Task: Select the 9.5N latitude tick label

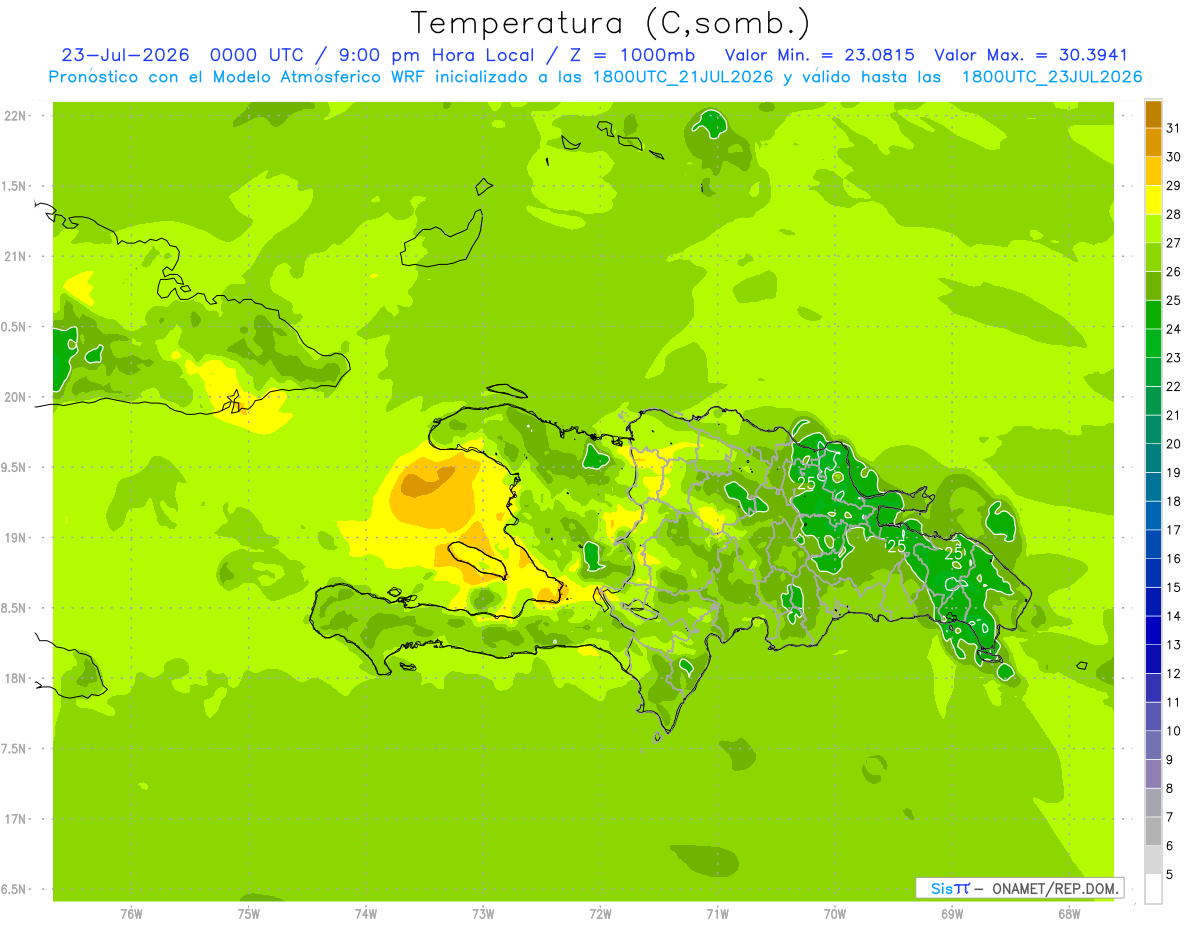Action: tap(15, 468)
